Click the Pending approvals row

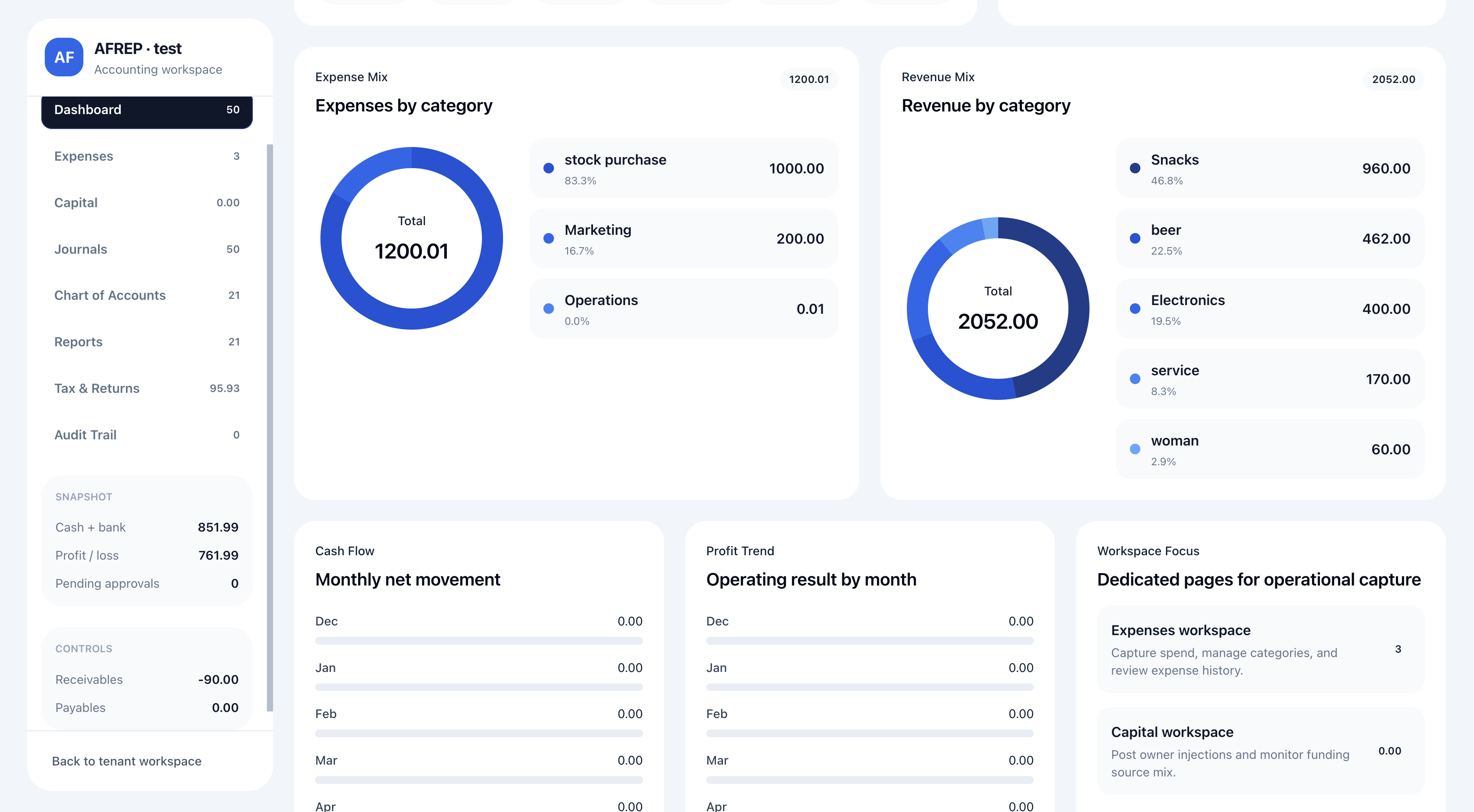tap(147, 584)
